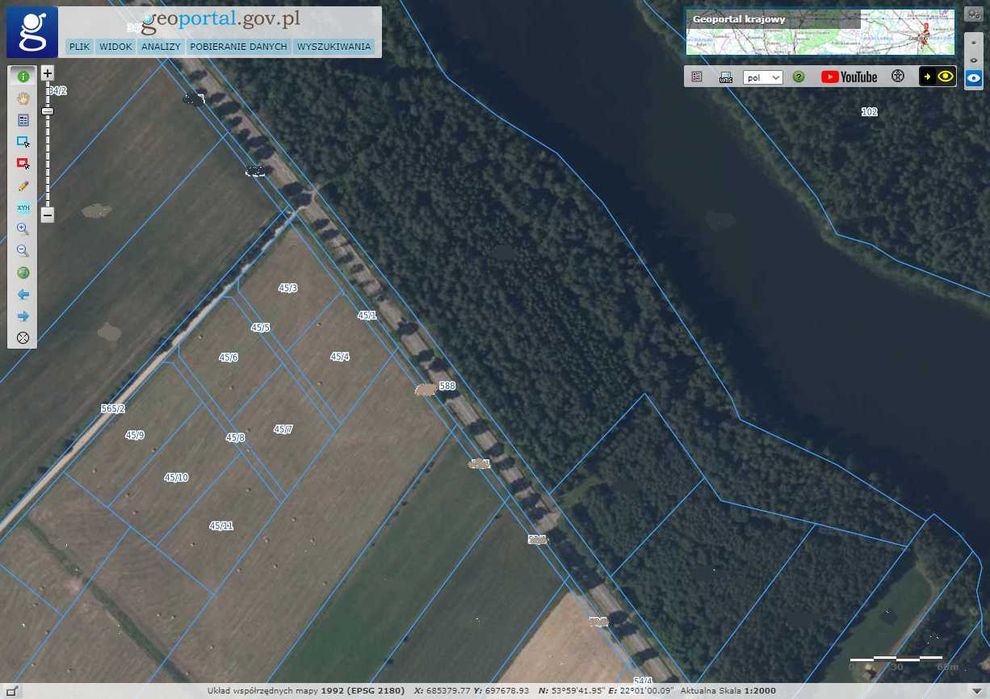The height and width of the screenshot is (699, 990).
Task: Toggle the yellow-eye high contrast mode
Action: tap(937, 76)
